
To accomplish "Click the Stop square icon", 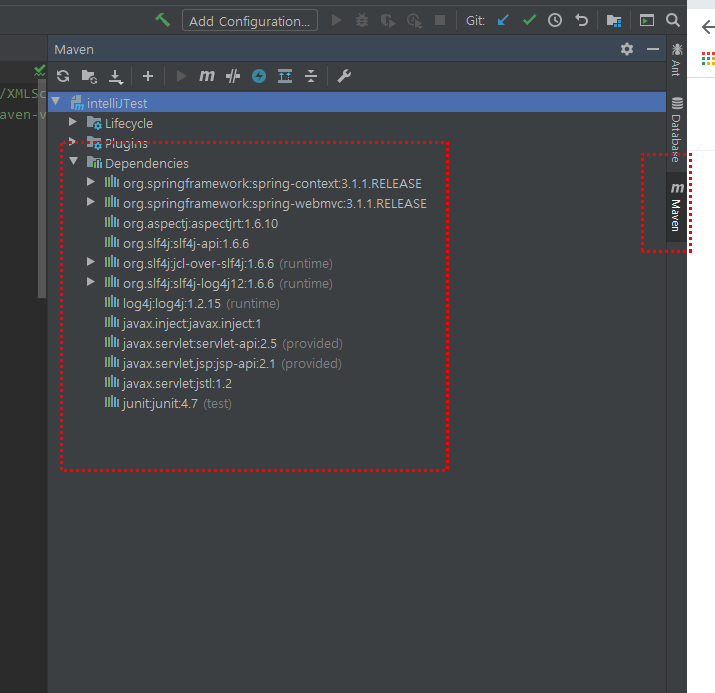I will pos(440,20).
